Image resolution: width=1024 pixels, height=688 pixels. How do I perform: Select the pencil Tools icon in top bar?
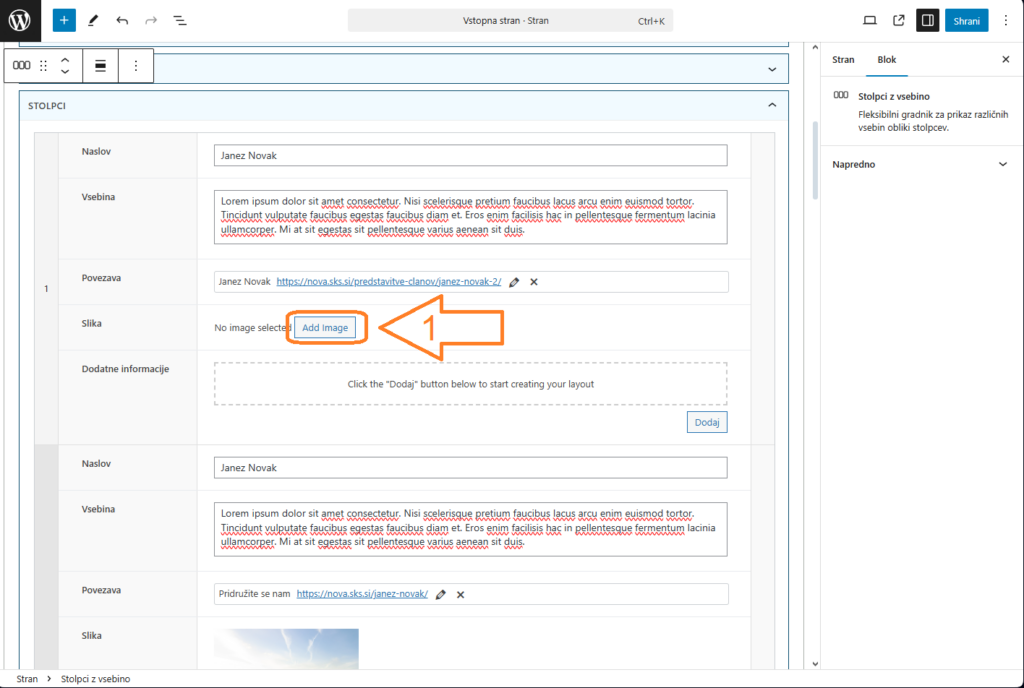tap(93, 20)
